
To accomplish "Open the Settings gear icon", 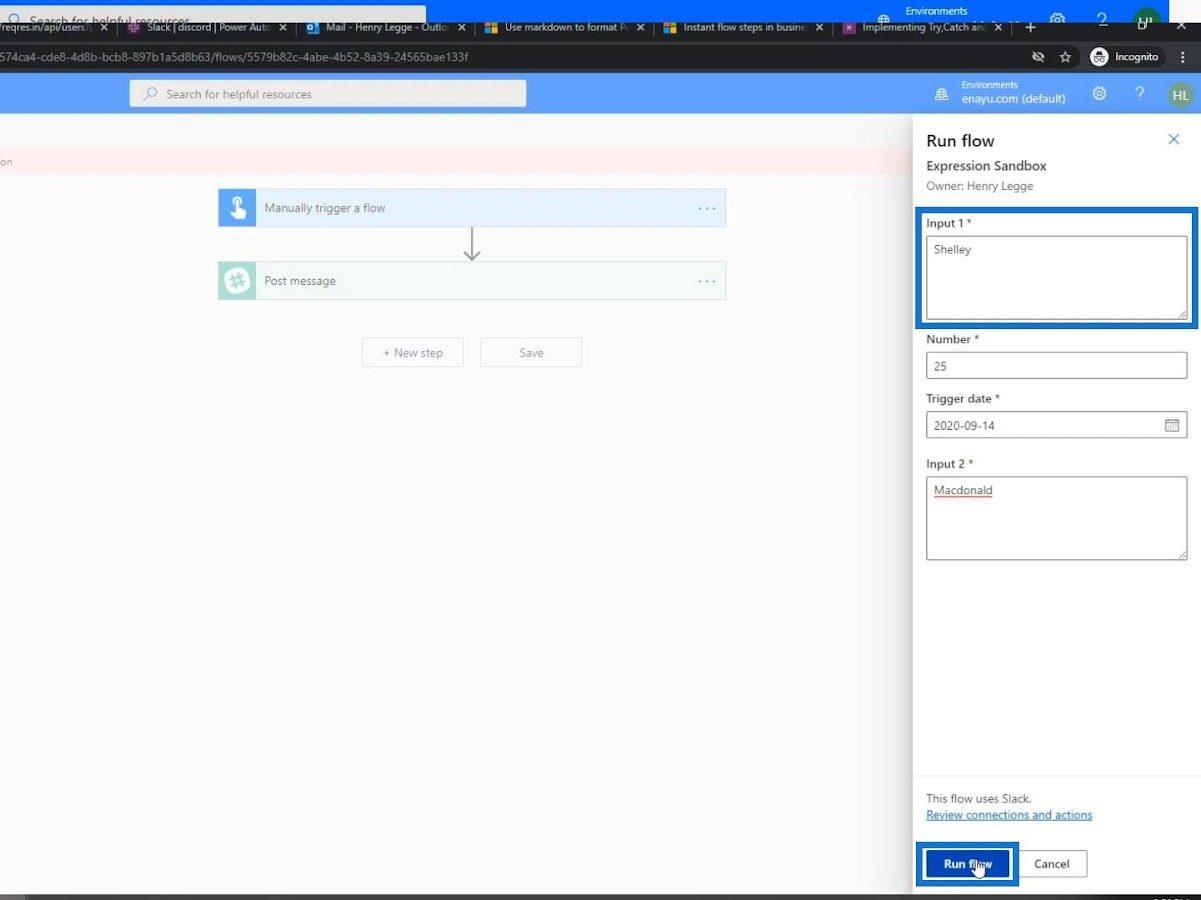I will click(1099, 93).
